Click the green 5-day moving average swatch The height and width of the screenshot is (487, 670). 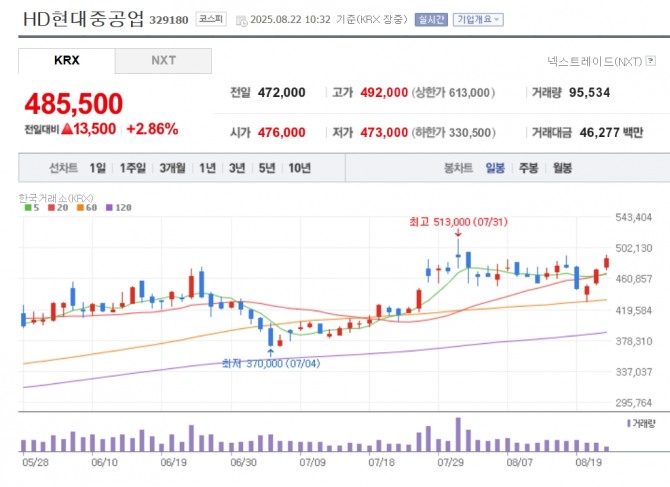pyautogui.click(x=28, y=208)
